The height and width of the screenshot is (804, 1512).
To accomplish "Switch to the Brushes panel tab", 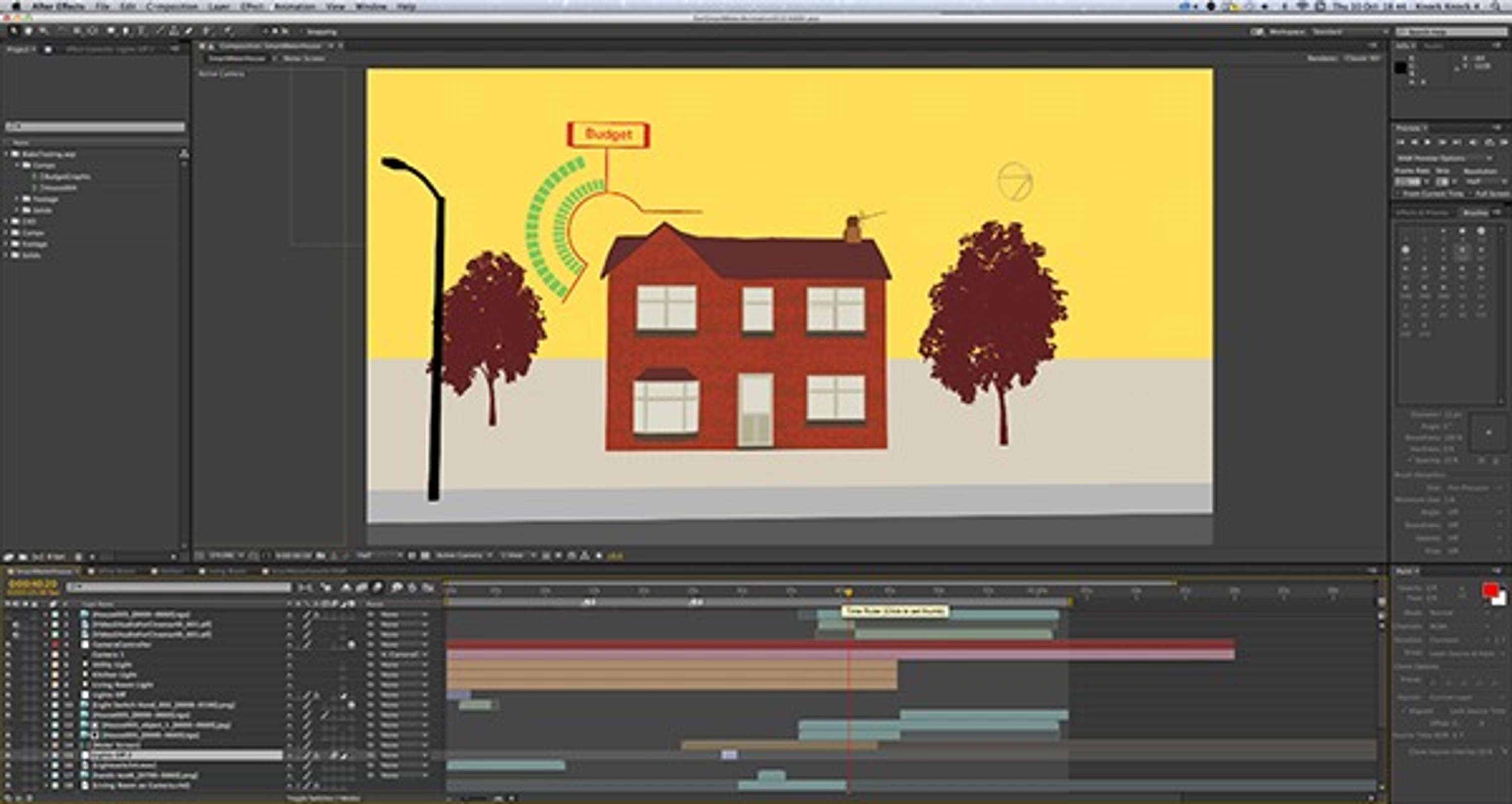I will (x=1475, y=212).
